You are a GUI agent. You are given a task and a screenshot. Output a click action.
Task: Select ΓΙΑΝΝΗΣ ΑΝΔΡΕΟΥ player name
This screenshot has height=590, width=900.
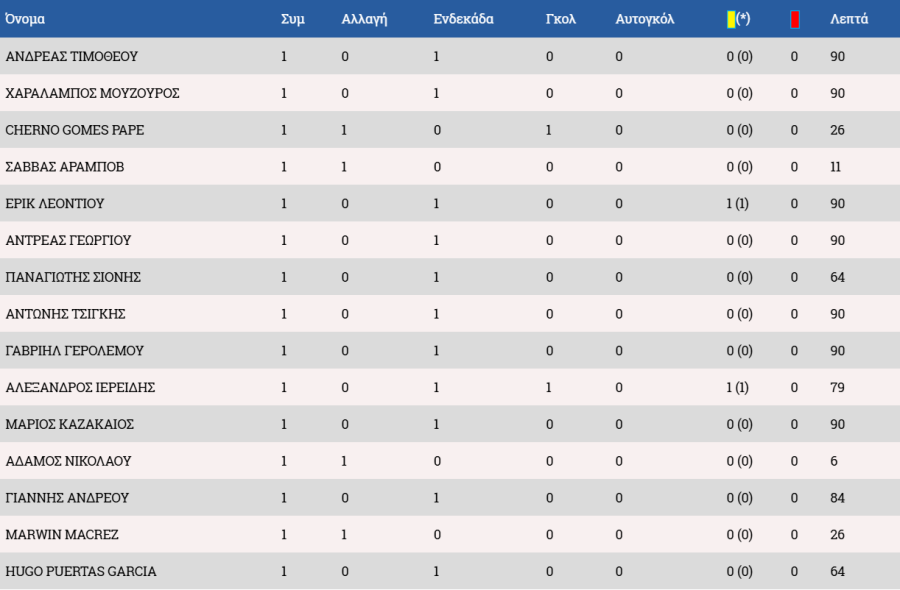(x=67, y=498)
